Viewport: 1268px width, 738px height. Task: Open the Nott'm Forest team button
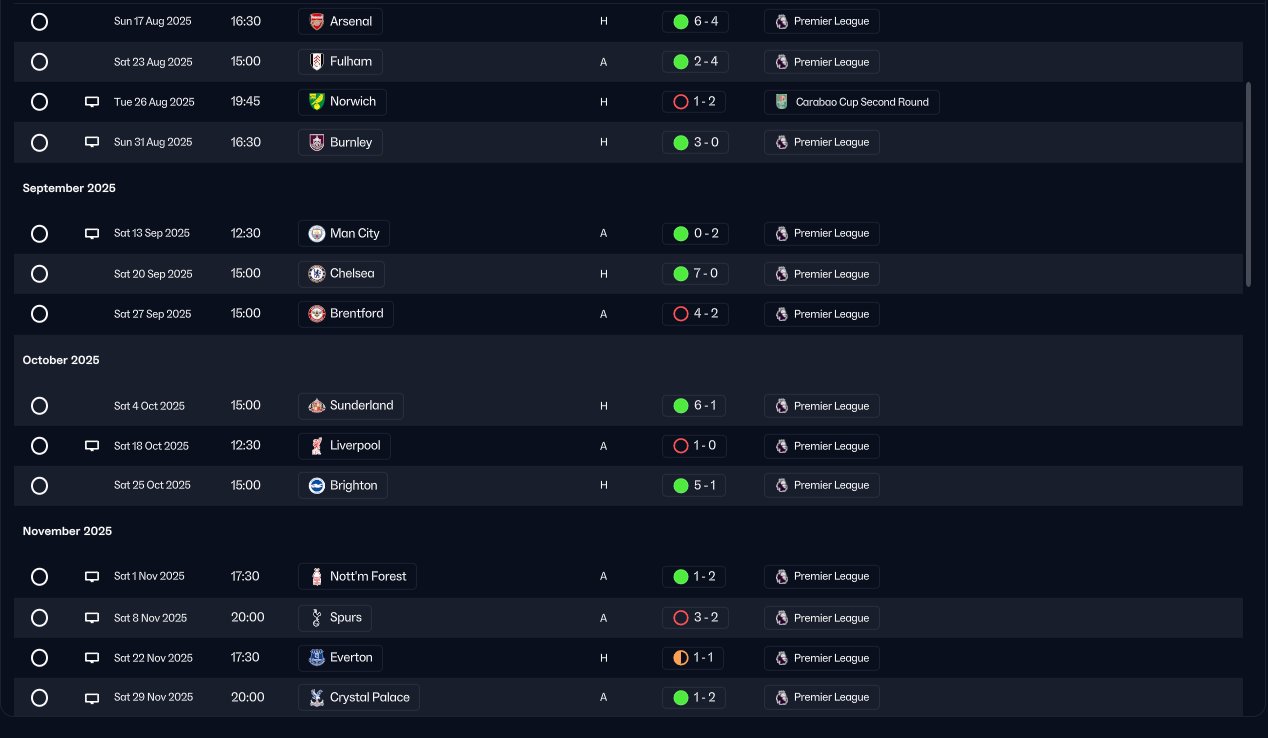click(x=357, y=576)
